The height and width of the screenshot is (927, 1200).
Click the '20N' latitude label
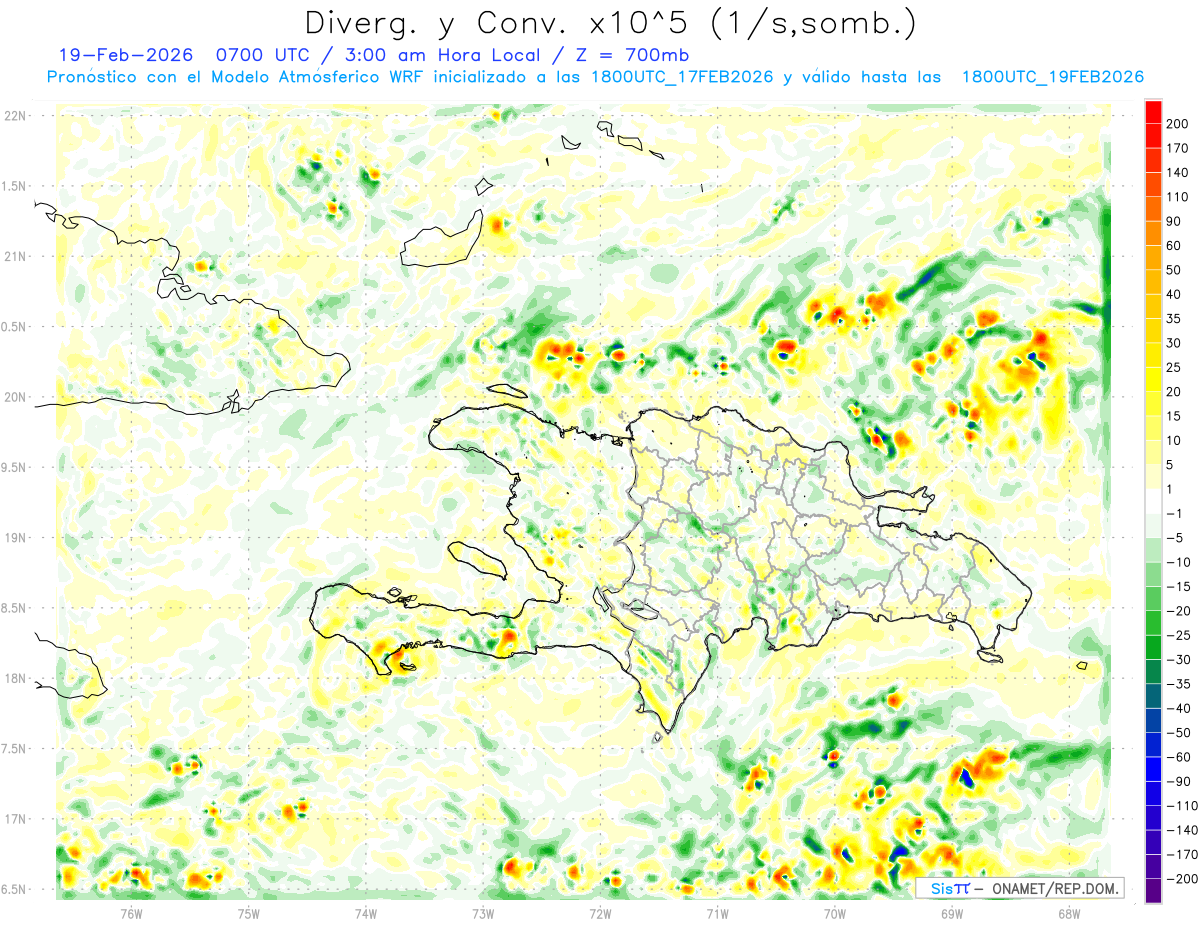(x=16, y=397)
